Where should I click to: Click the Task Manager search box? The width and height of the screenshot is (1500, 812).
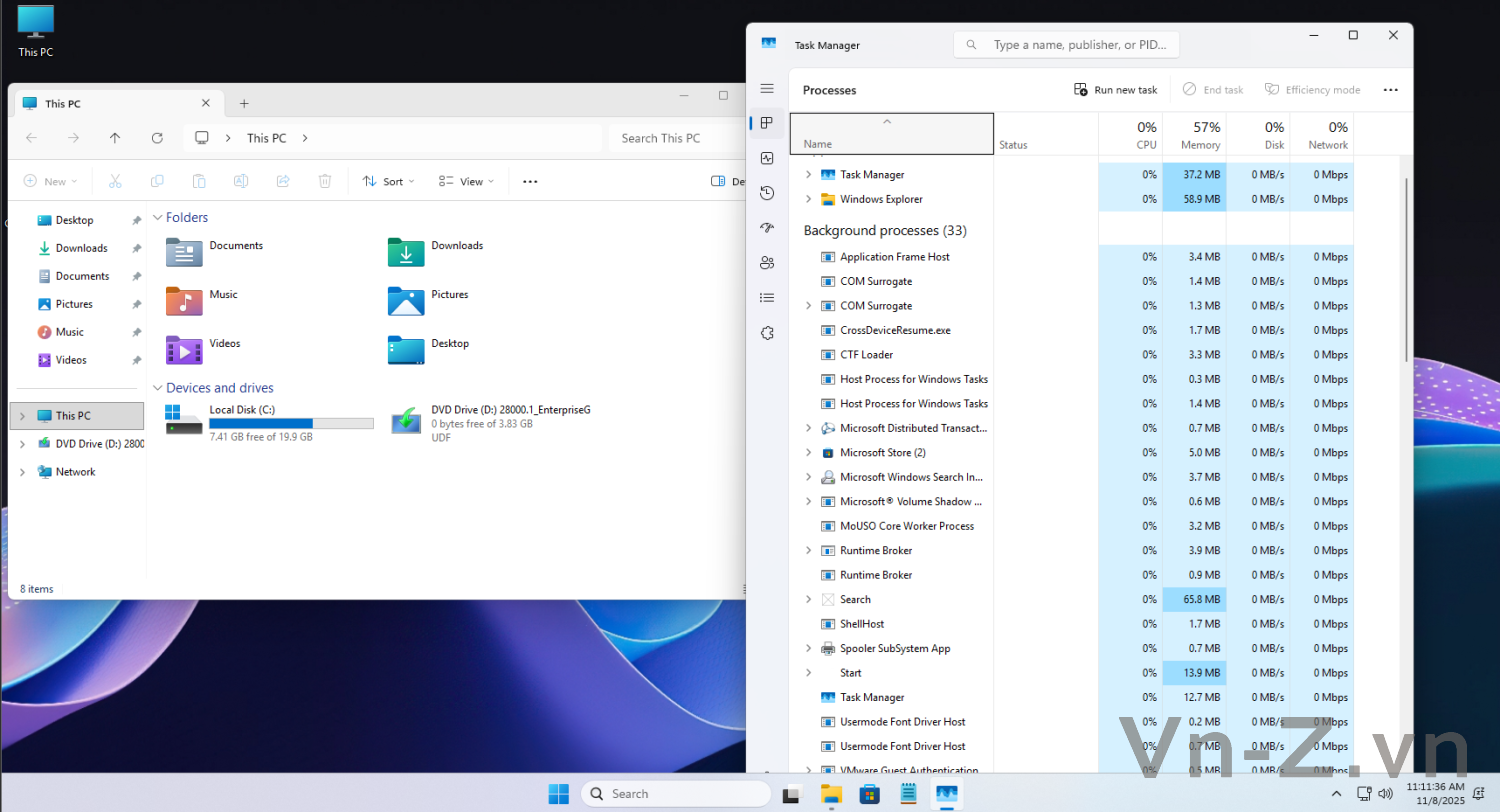(1067, 45)
